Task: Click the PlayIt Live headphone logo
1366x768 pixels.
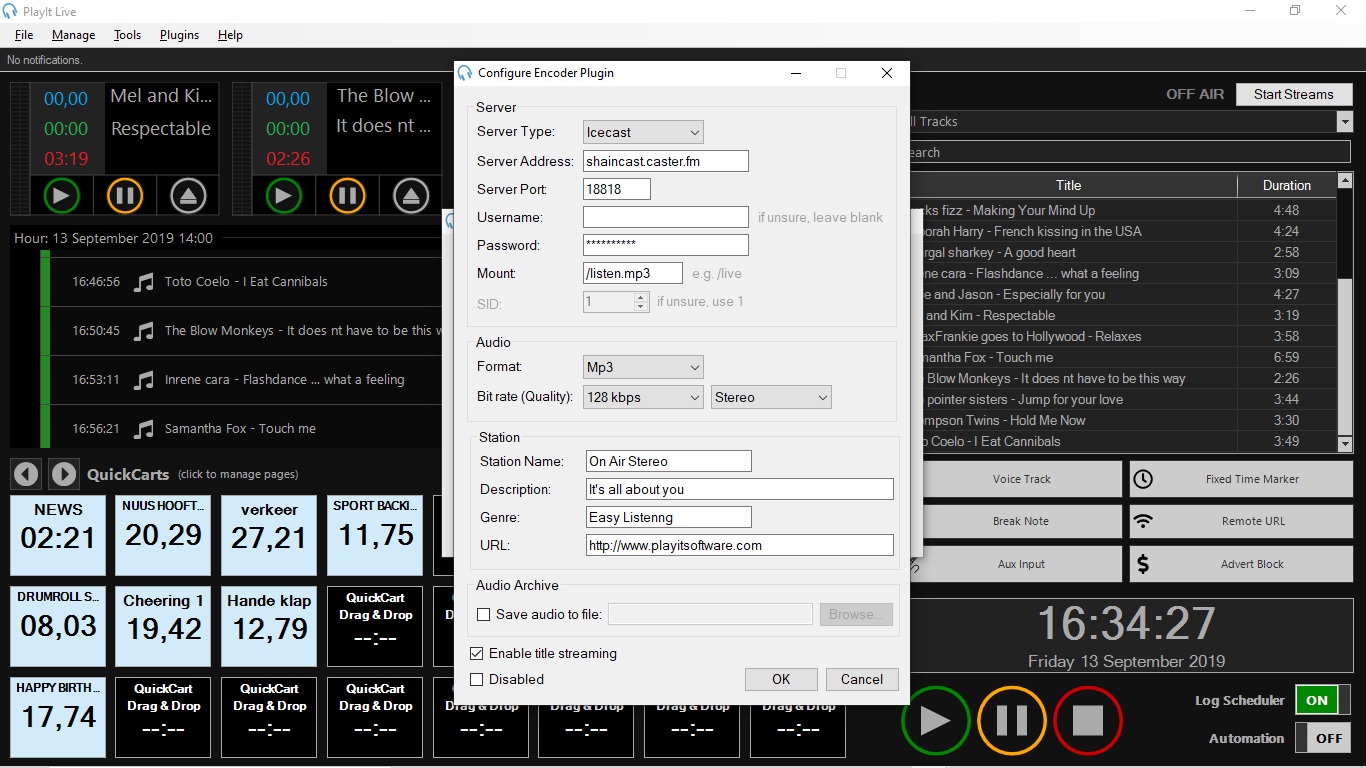Action: pos(10,12)
